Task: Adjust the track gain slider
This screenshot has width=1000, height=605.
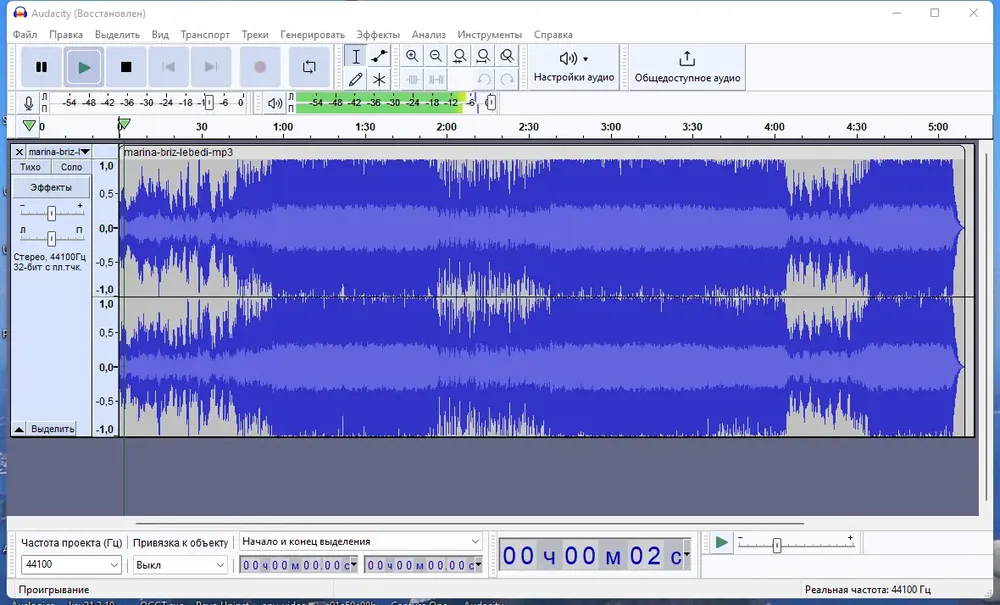Action: 52,213
